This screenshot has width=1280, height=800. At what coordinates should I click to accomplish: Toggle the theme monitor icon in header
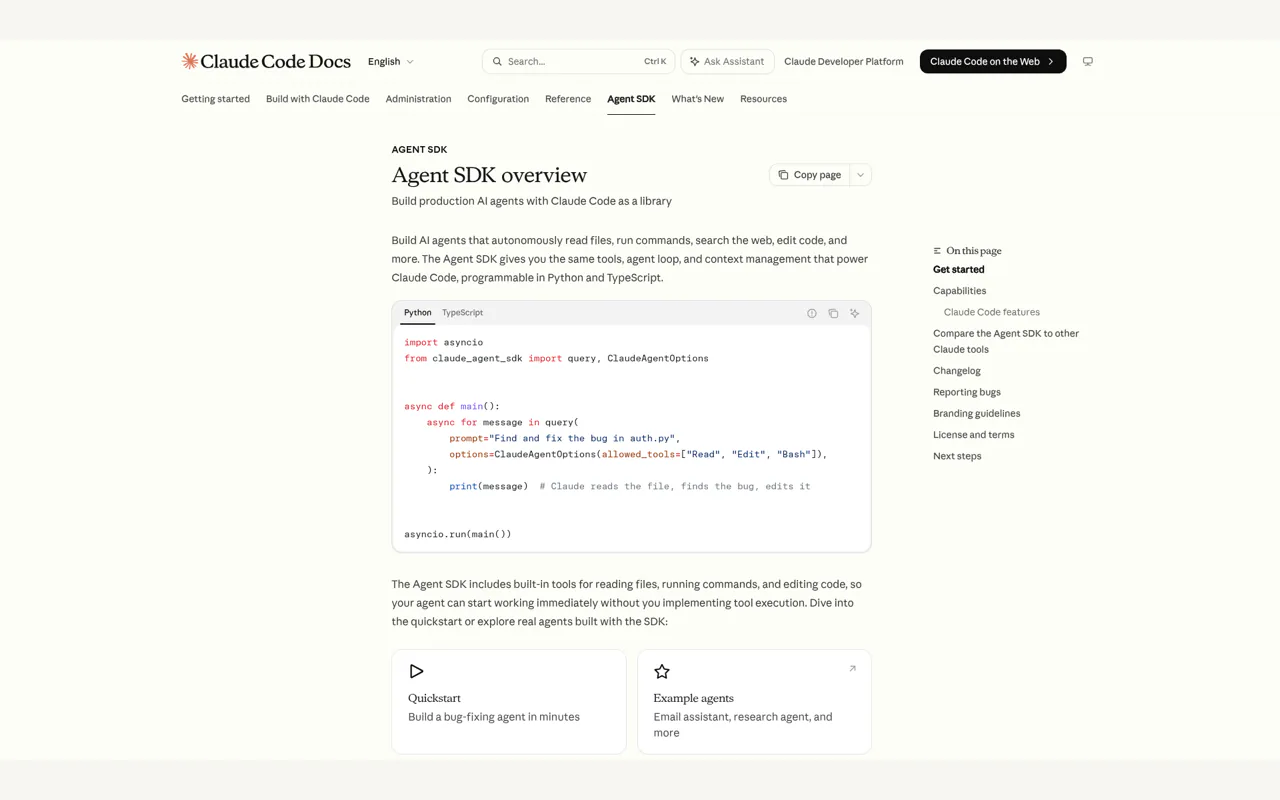click(1088, 62)
